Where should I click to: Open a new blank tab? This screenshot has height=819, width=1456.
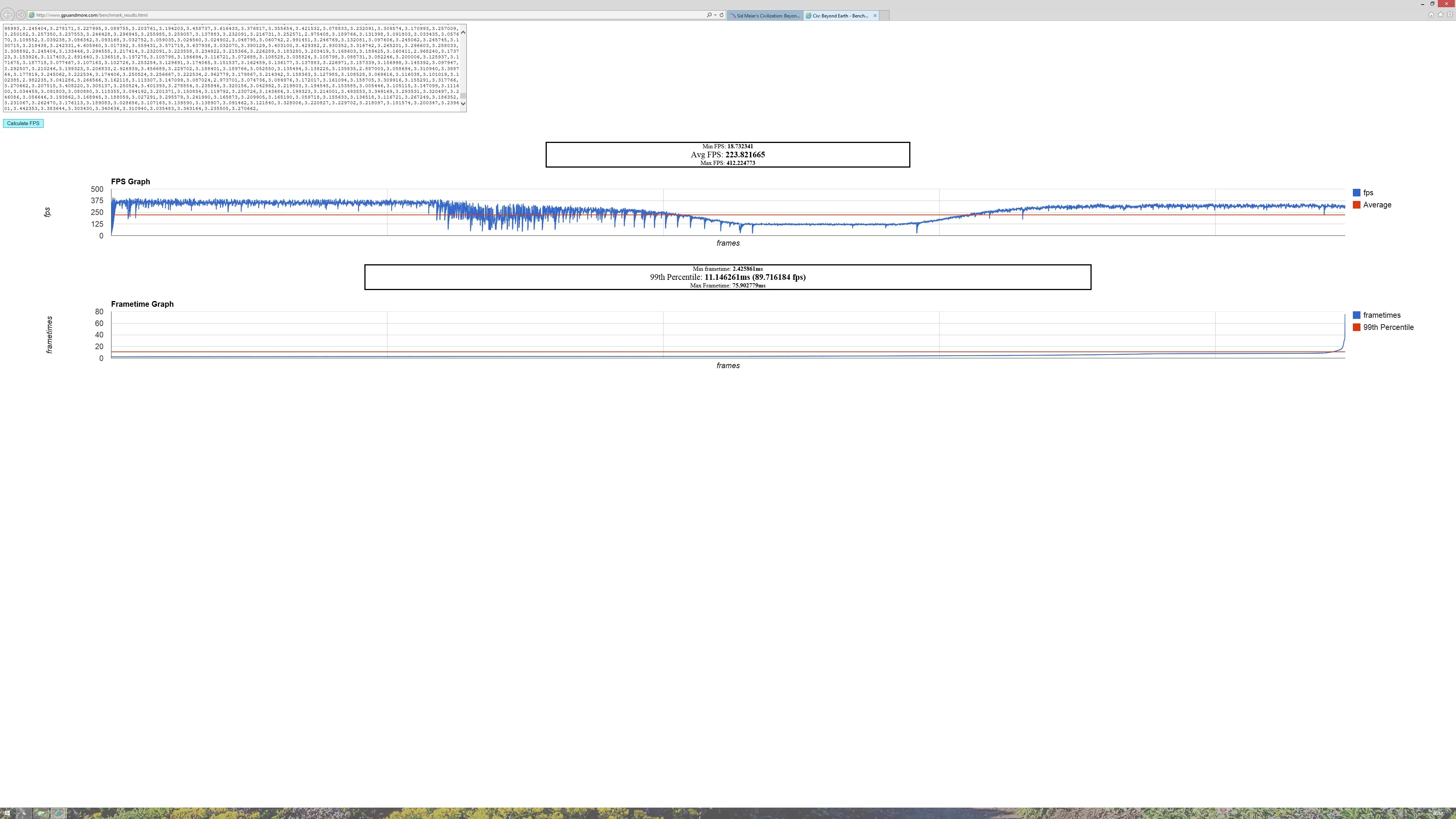[885, 16]
